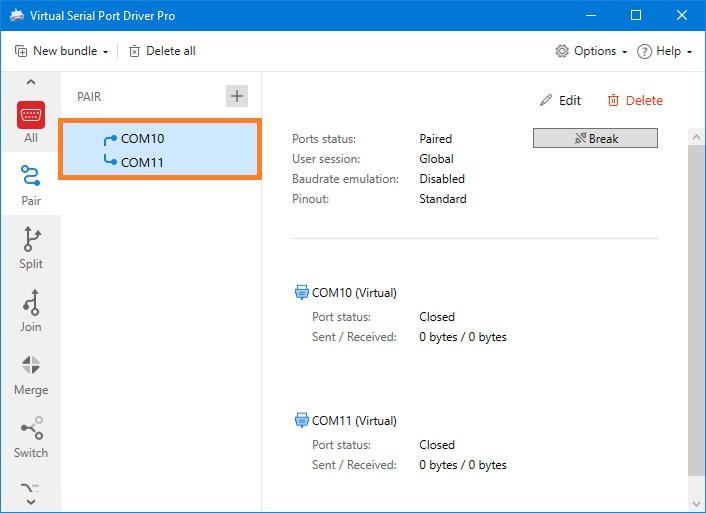Close the Virtual Serial Port Driver window
This screenshot has height=513, width=706.
682,15
